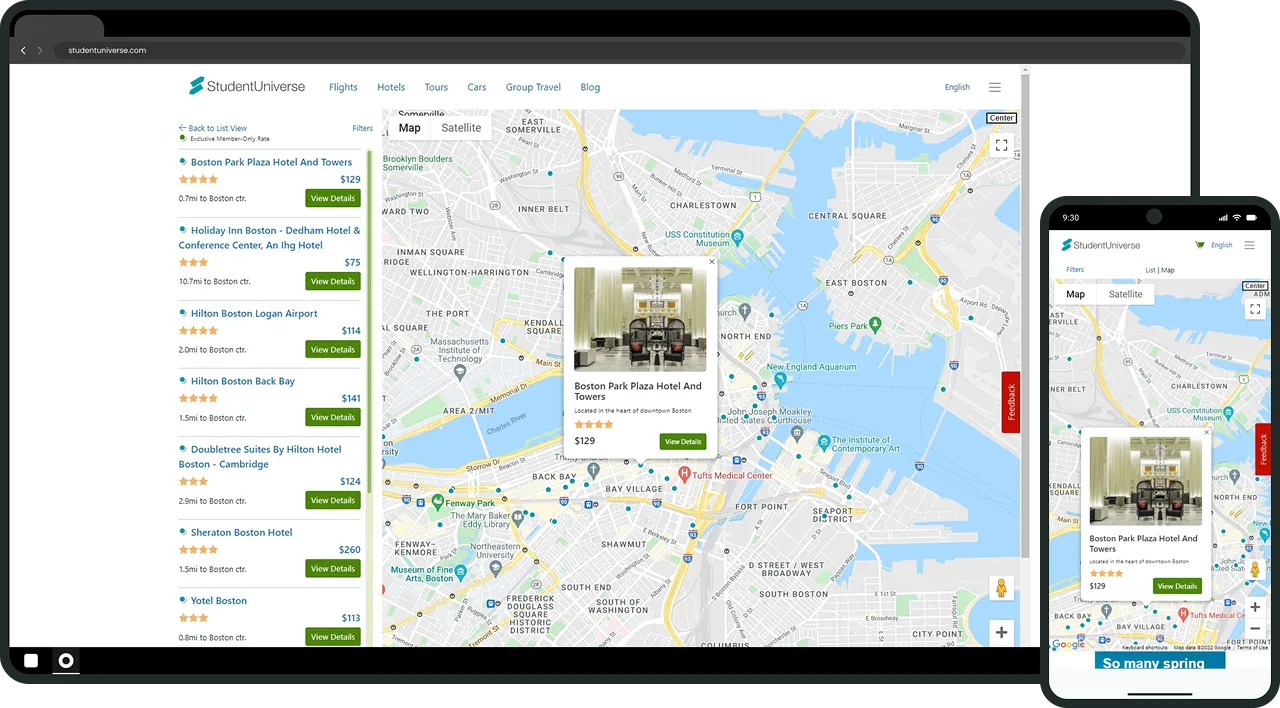Click the Center button on phone map
The height and width of the screenshot is (708, 1280).
tap(1255, 286)
